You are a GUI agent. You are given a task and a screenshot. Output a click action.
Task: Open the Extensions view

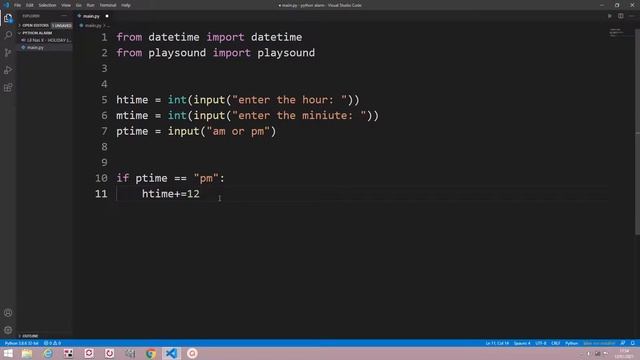tap(8, 88)
